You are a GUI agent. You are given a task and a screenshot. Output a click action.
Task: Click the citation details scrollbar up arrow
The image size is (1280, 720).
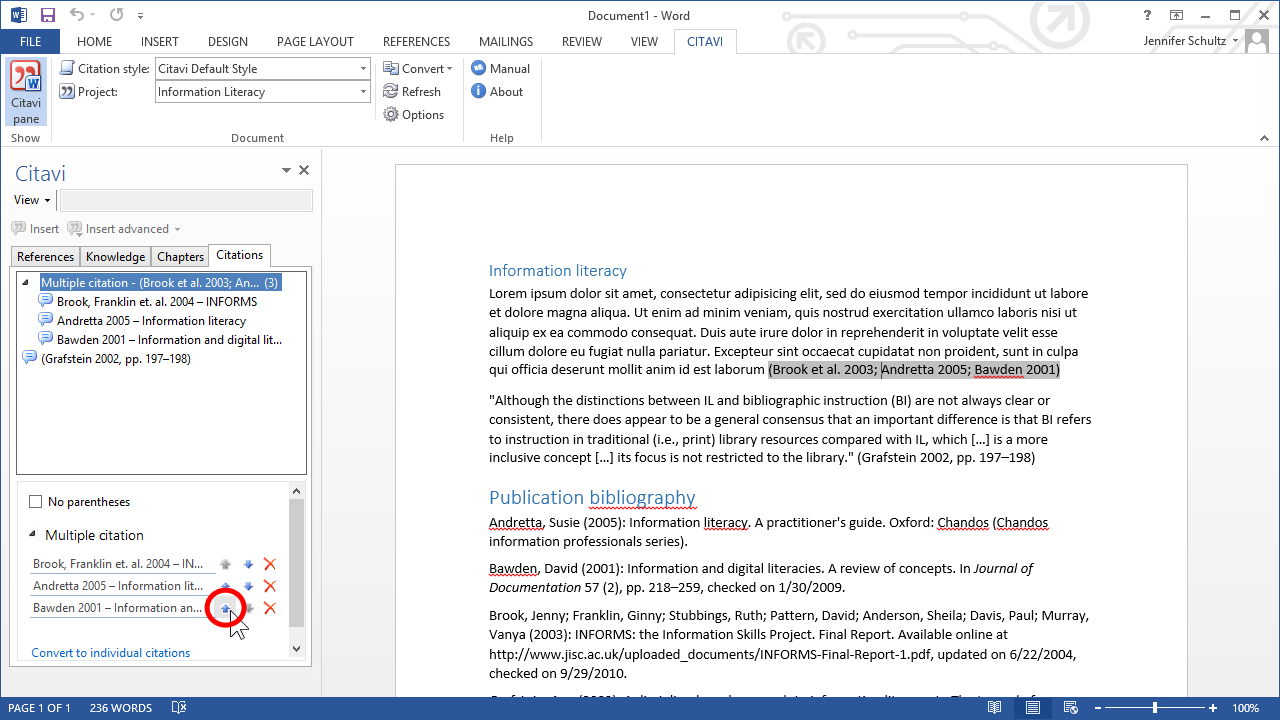pyautogui.click(x=296, y=490)
